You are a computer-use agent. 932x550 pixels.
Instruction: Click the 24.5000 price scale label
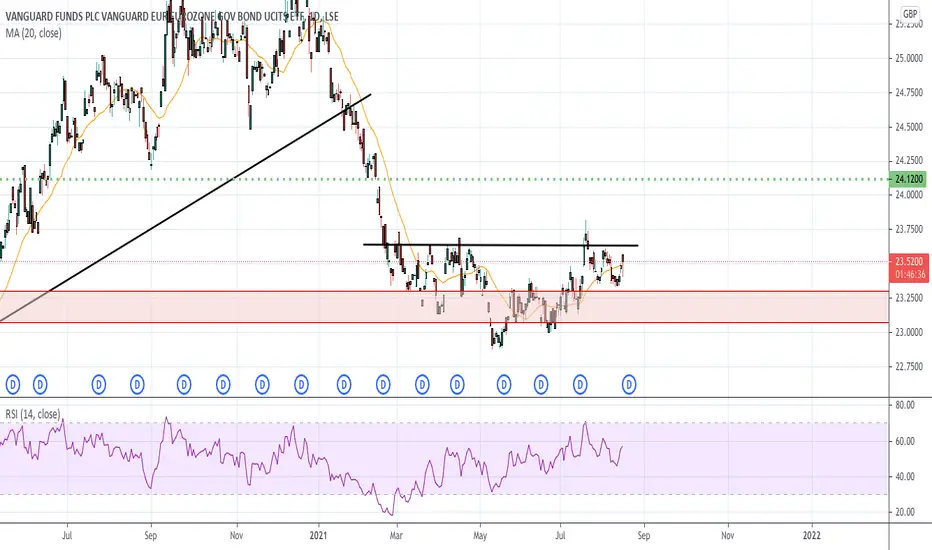click(909, 127)
